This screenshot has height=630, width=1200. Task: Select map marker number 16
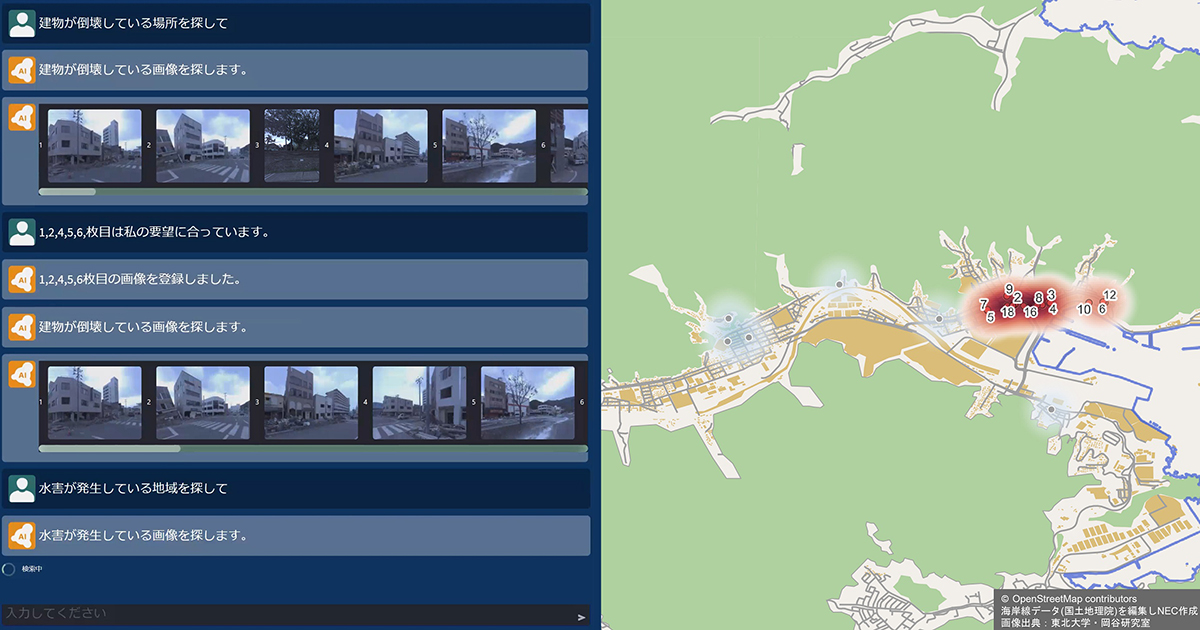pos(1031,313)
